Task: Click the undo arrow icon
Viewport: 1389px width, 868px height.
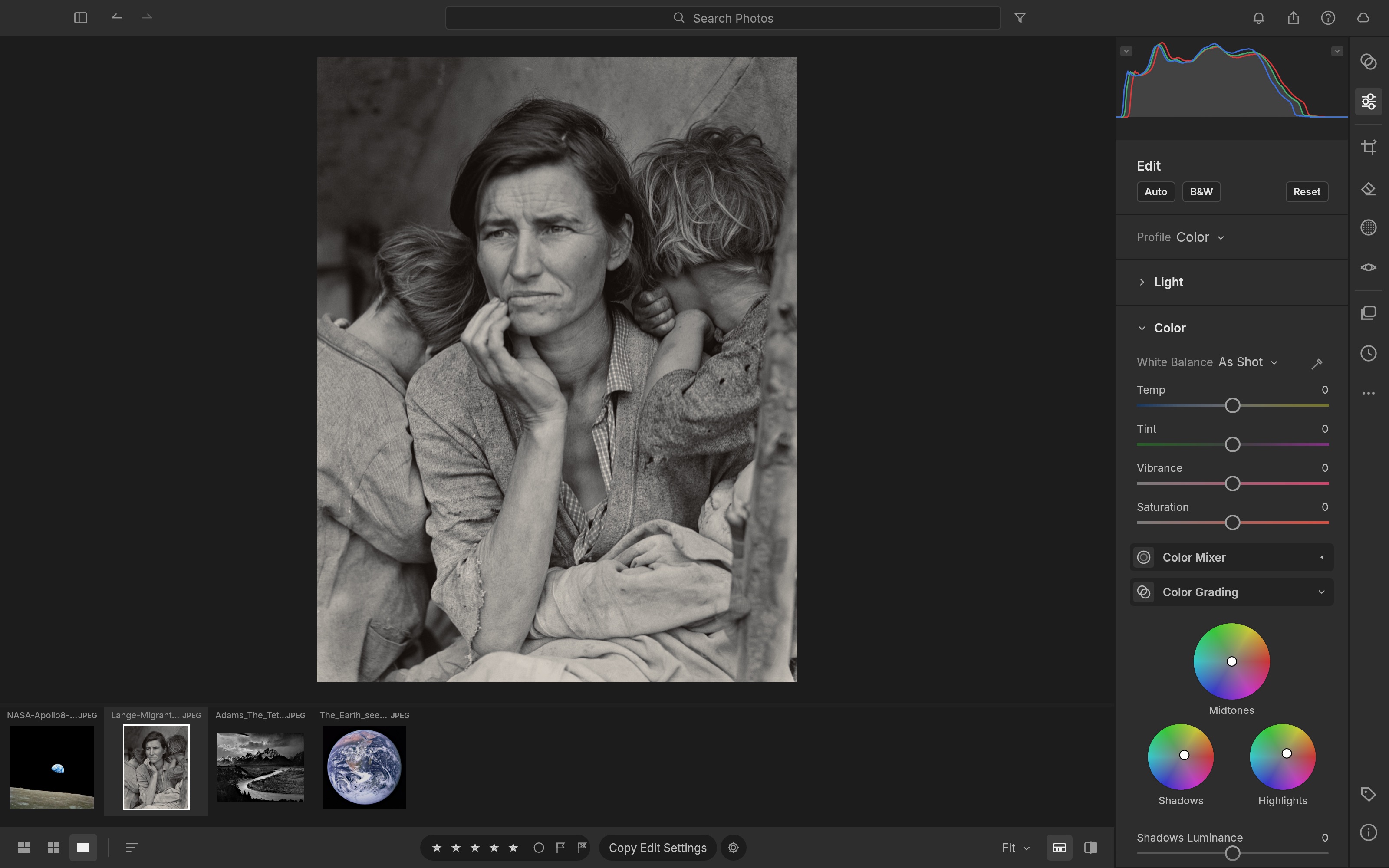Action: [x=116, y=17]
